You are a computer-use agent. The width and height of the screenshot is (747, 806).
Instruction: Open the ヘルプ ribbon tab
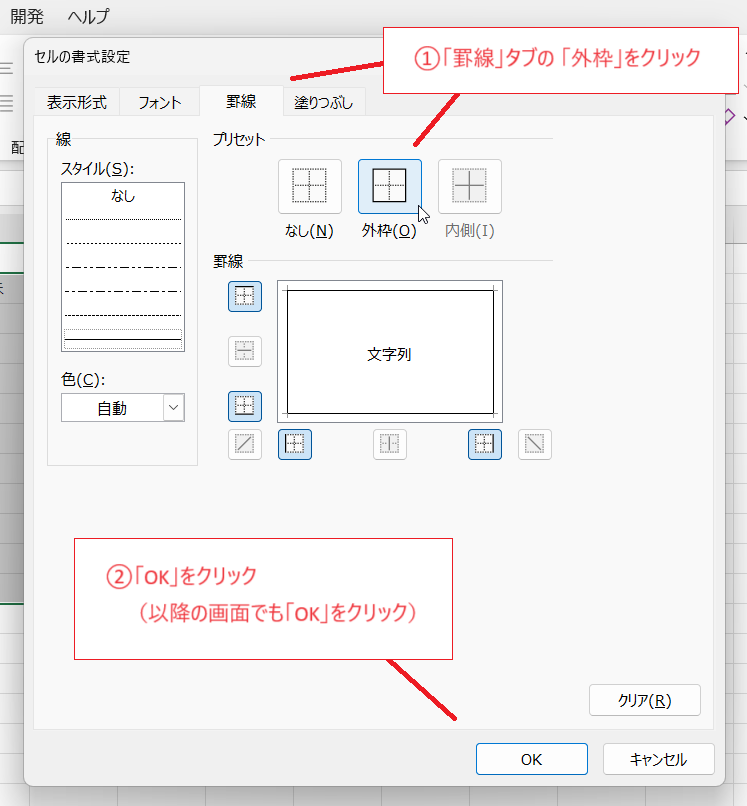coord(88,16)
